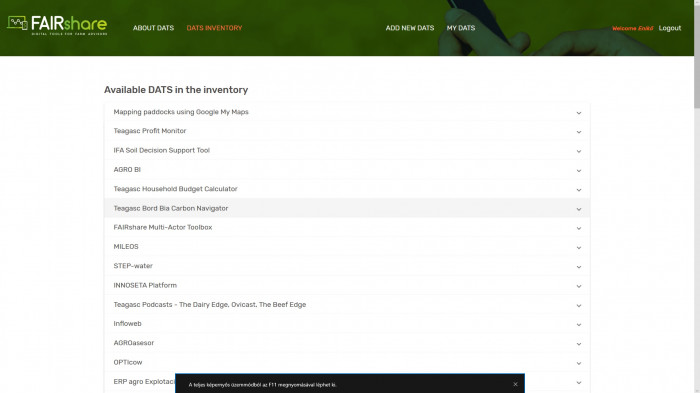The width and height of the screenshot is (700, 393).
Task: Click the Logout link
Action: pyautogui.click(x=670, y=28)
